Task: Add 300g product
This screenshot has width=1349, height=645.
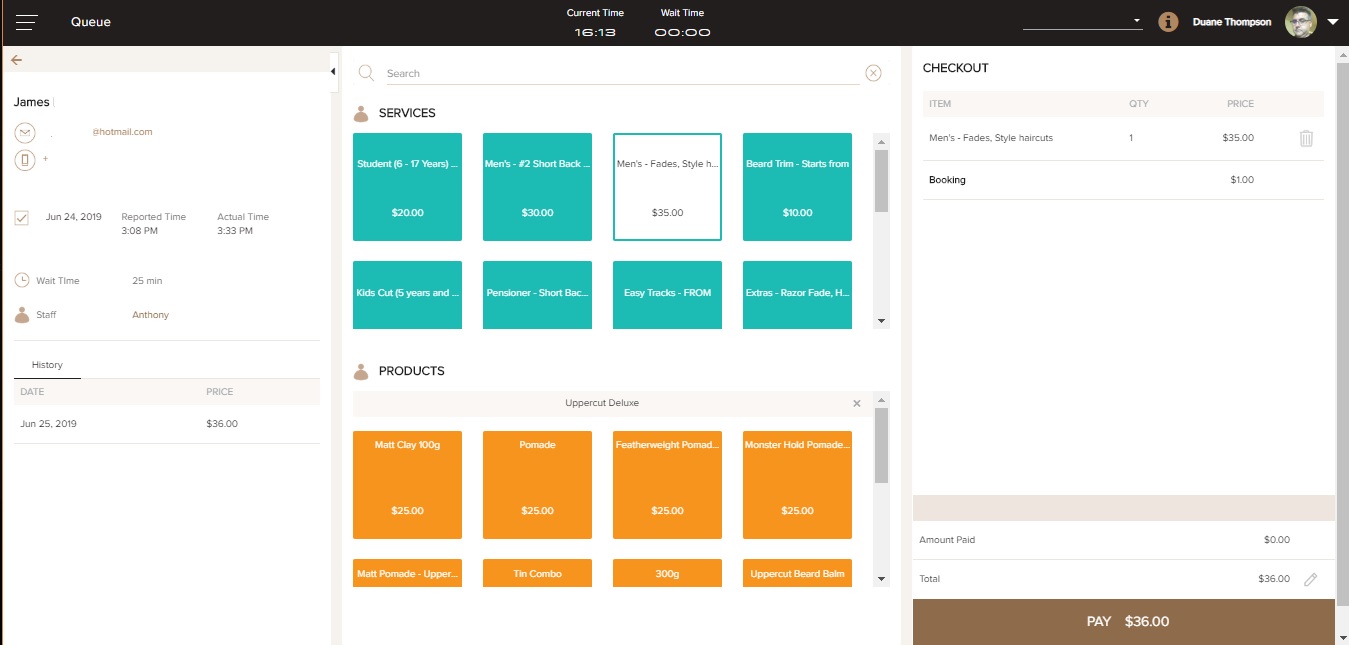Action: coord(667,573)
